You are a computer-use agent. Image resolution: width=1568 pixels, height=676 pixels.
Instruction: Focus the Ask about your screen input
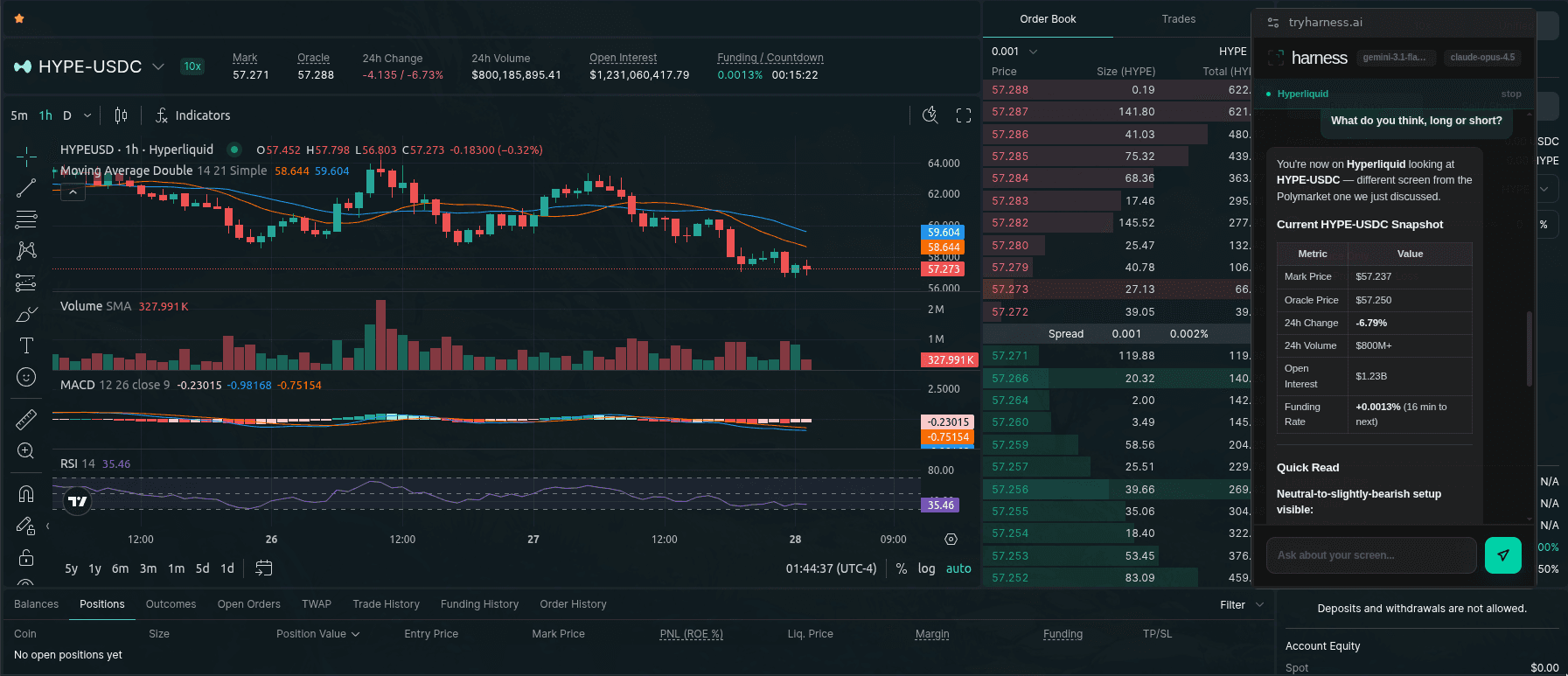(x=1371, y=555)
